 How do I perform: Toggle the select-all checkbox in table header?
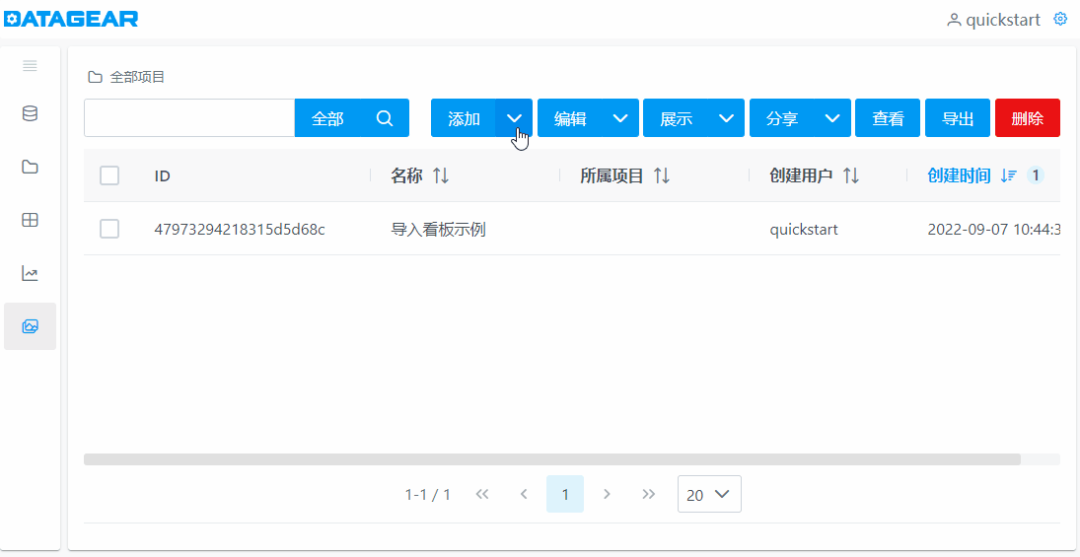[x=110, y=176]
